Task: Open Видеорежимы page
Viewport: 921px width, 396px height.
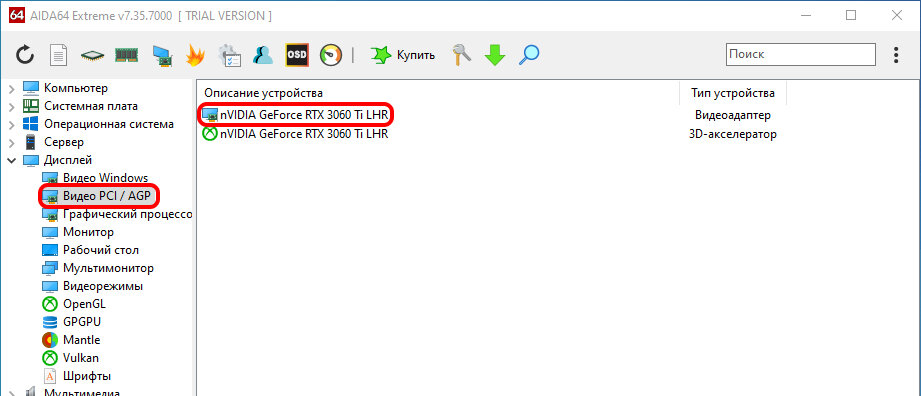Action: [x=103, y=286]
